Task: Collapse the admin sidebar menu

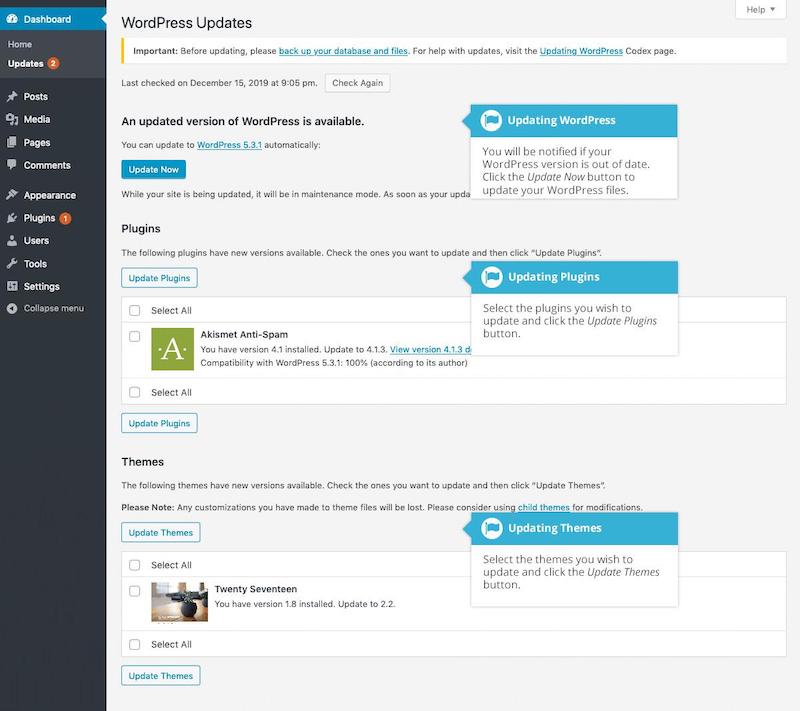Action: click(x=53, y=308)
